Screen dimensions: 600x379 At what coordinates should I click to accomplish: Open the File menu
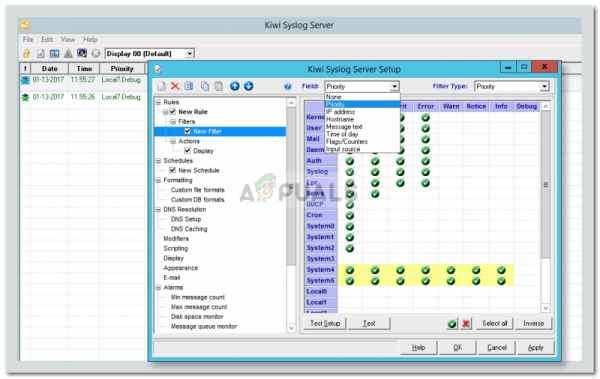pos(28,39)
